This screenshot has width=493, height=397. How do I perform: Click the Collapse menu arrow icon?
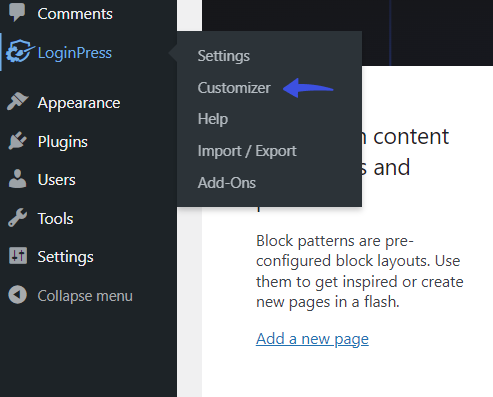(17, 295)
